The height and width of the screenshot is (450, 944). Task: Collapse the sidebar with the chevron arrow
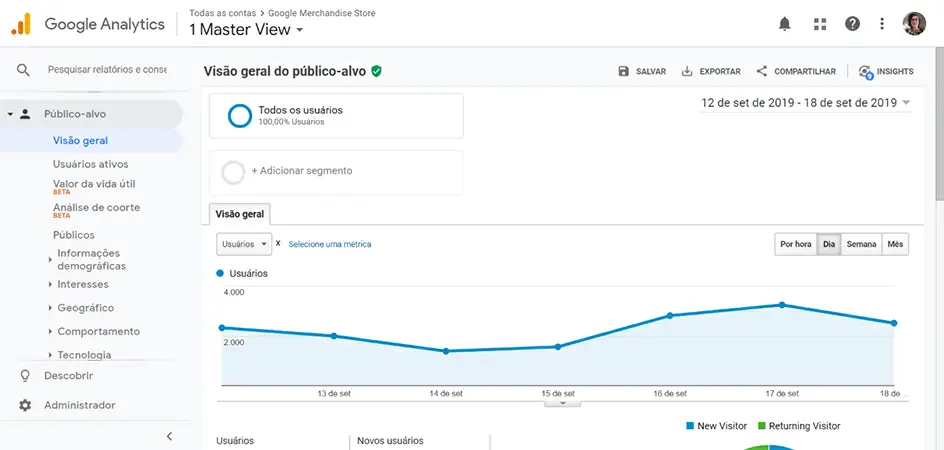pos(169,436)
